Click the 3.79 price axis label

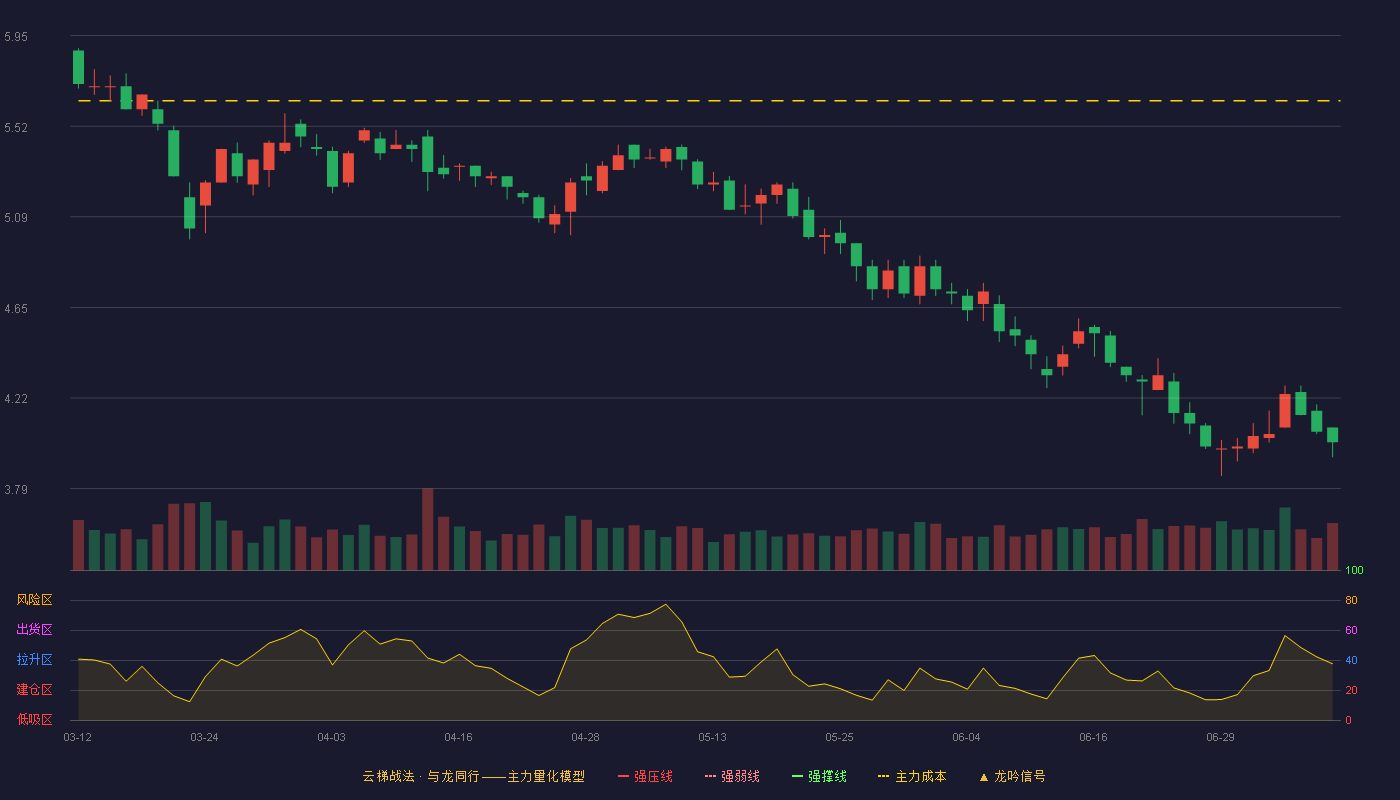point(16,490)
